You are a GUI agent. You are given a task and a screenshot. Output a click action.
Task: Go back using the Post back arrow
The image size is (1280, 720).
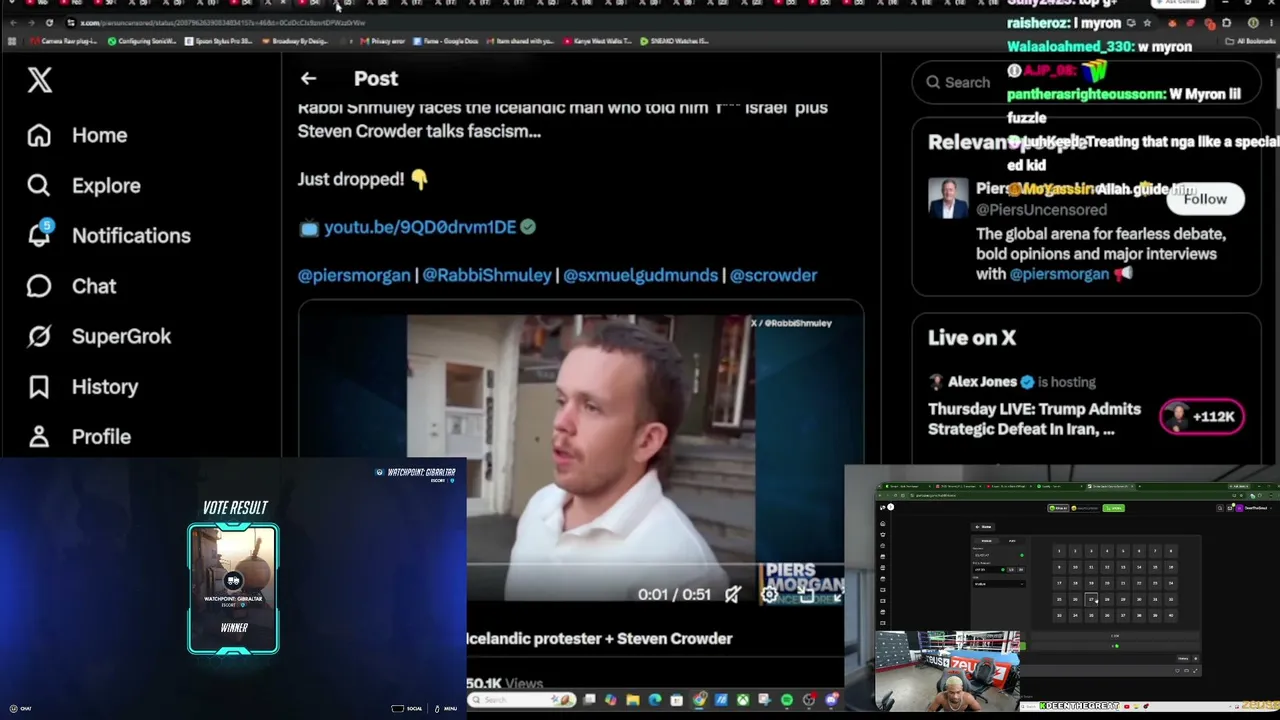point(308,78)
